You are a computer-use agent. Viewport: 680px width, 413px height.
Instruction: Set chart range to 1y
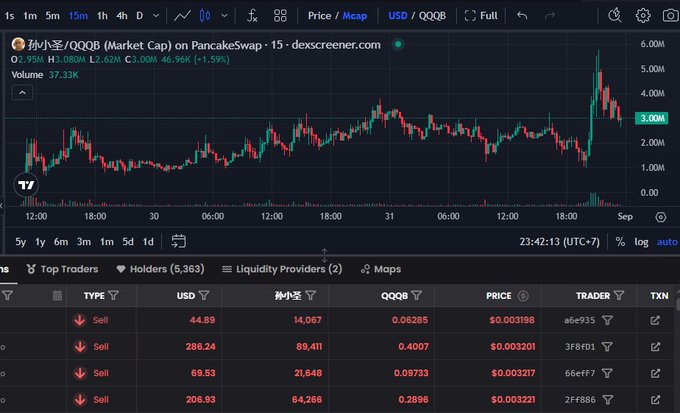[x=40, y=242]
